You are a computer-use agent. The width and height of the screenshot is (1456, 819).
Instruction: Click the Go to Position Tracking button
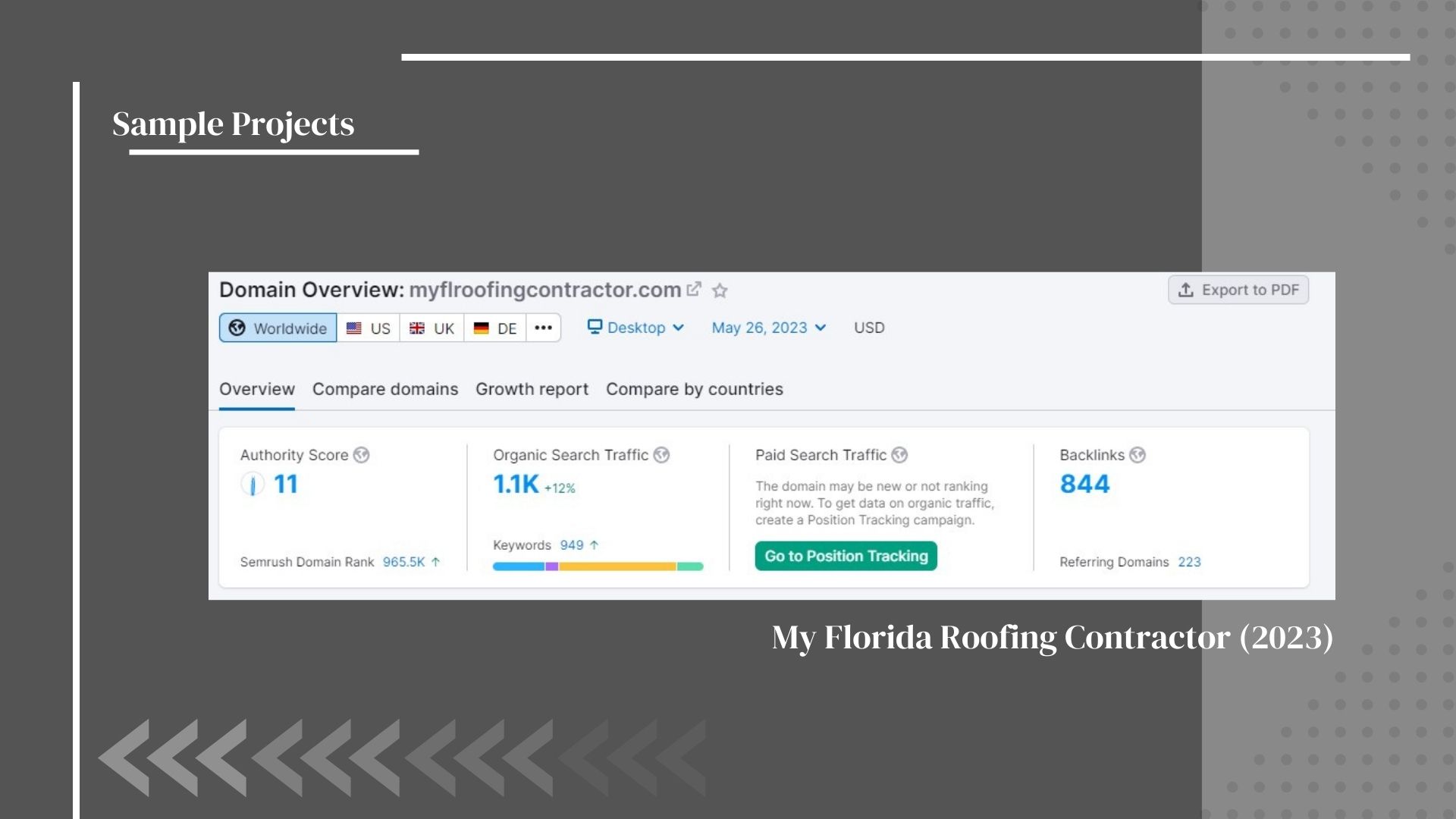click(x=846, y=556)
